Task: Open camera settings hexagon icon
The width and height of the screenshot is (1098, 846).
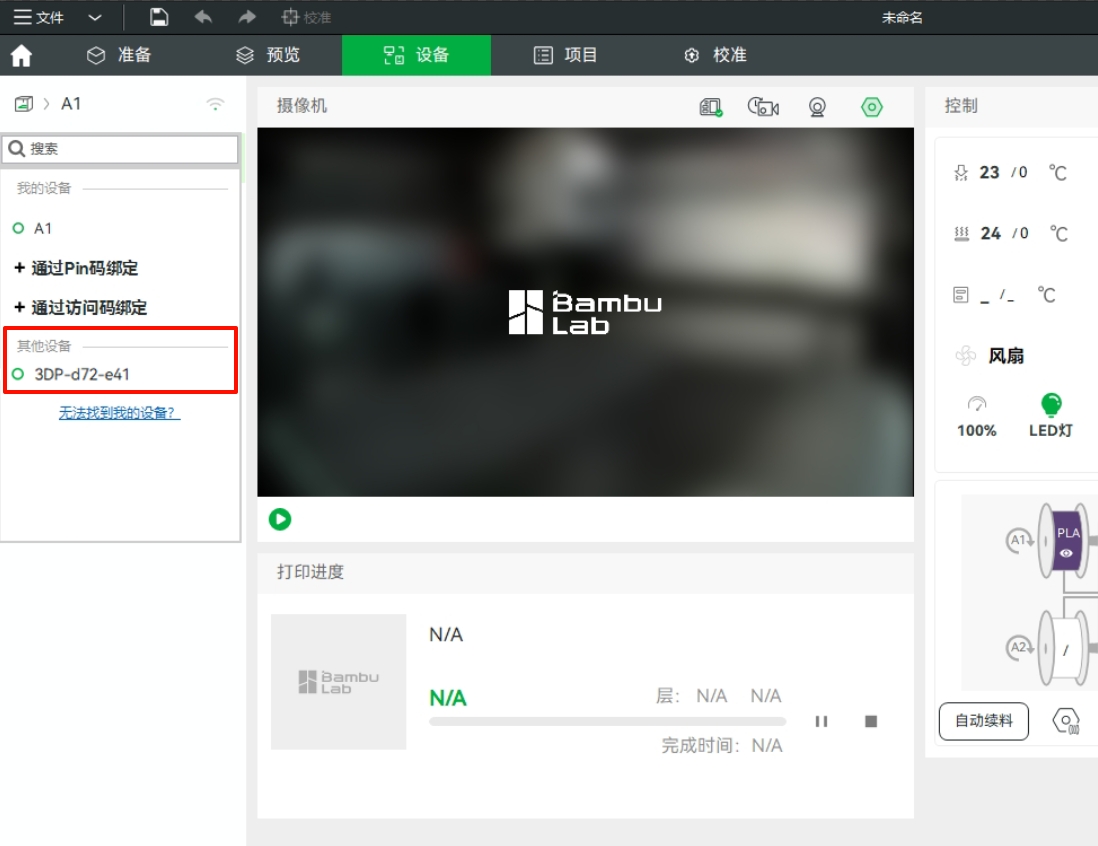Action: click(x=872, y=107)
